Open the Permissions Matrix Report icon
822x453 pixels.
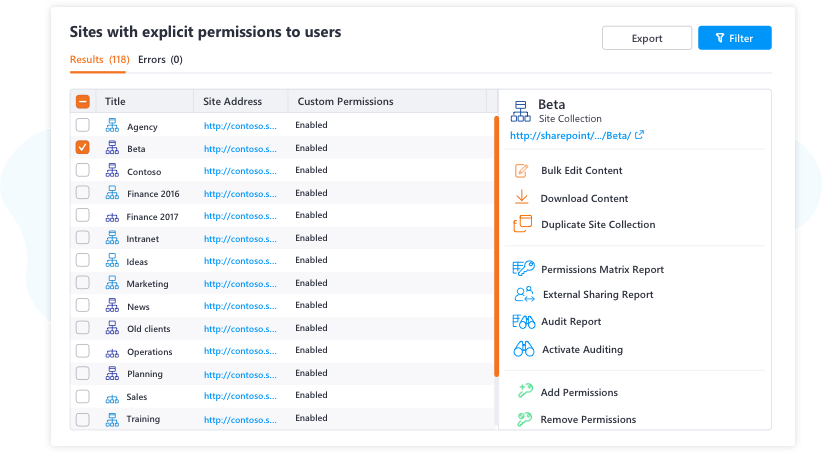523,268
